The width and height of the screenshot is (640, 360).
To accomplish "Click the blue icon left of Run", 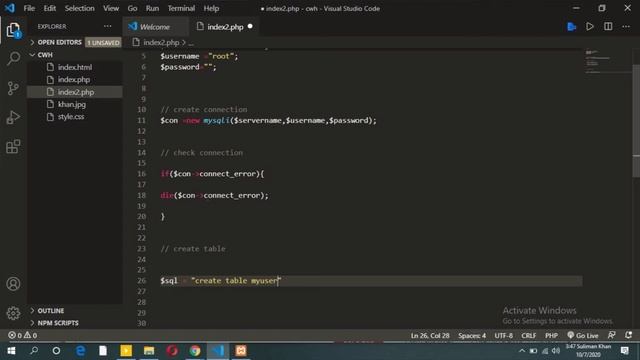I will [571, 27].
